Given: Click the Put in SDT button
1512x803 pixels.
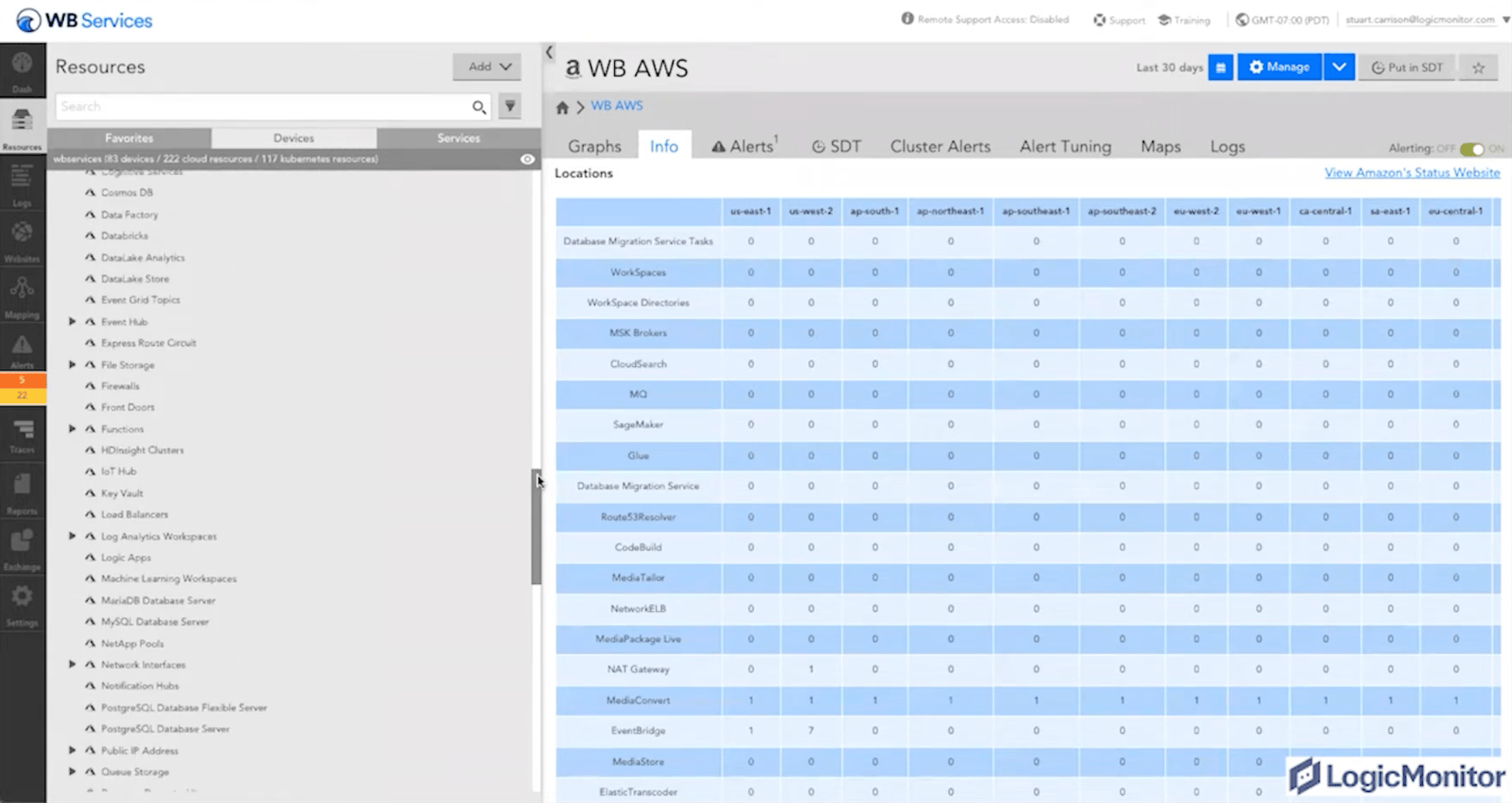Looking at the screenshot, I should coord(1407,67).
